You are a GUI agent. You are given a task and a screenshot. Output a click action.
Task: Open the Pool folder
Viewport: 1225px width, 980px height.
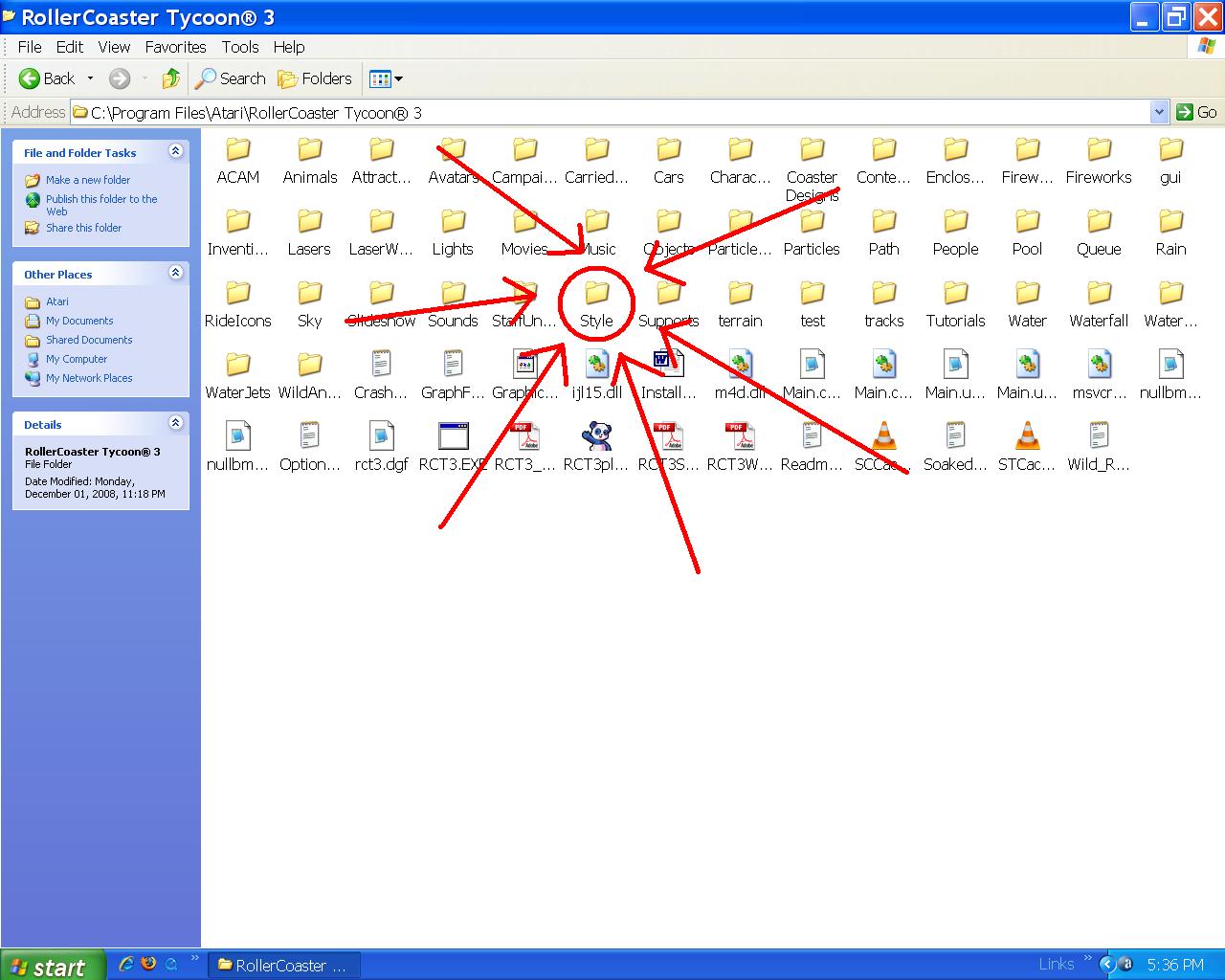1027,233
